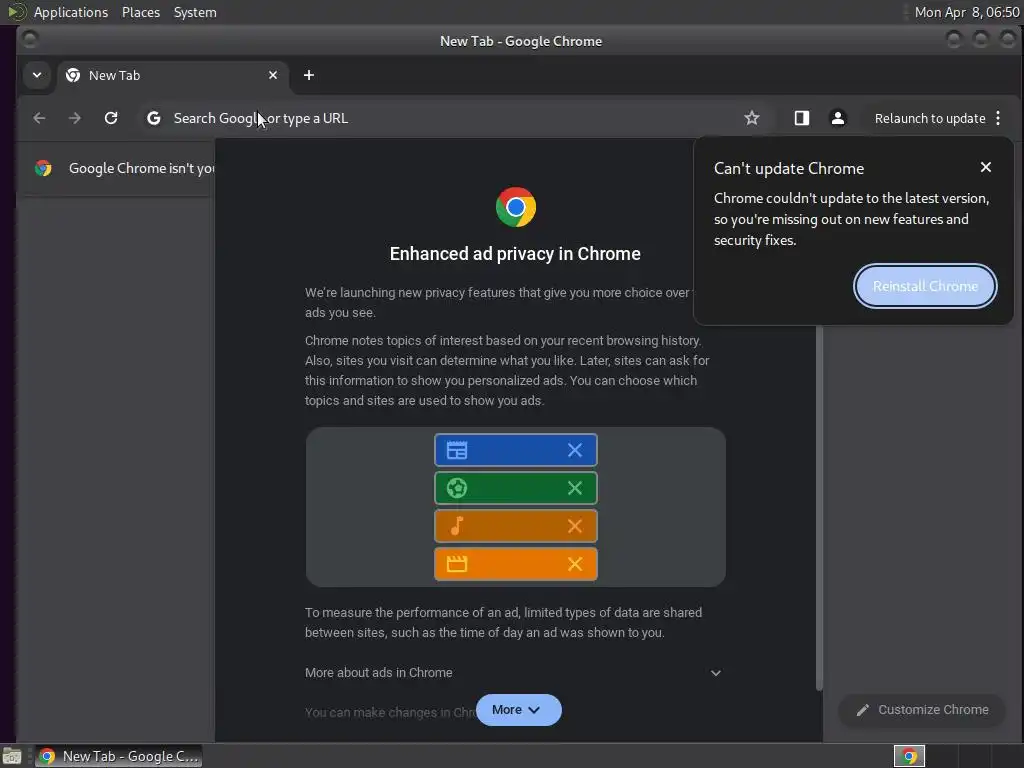
Task: Click the window menu button in title bar
Action: (x=29, y=40)
